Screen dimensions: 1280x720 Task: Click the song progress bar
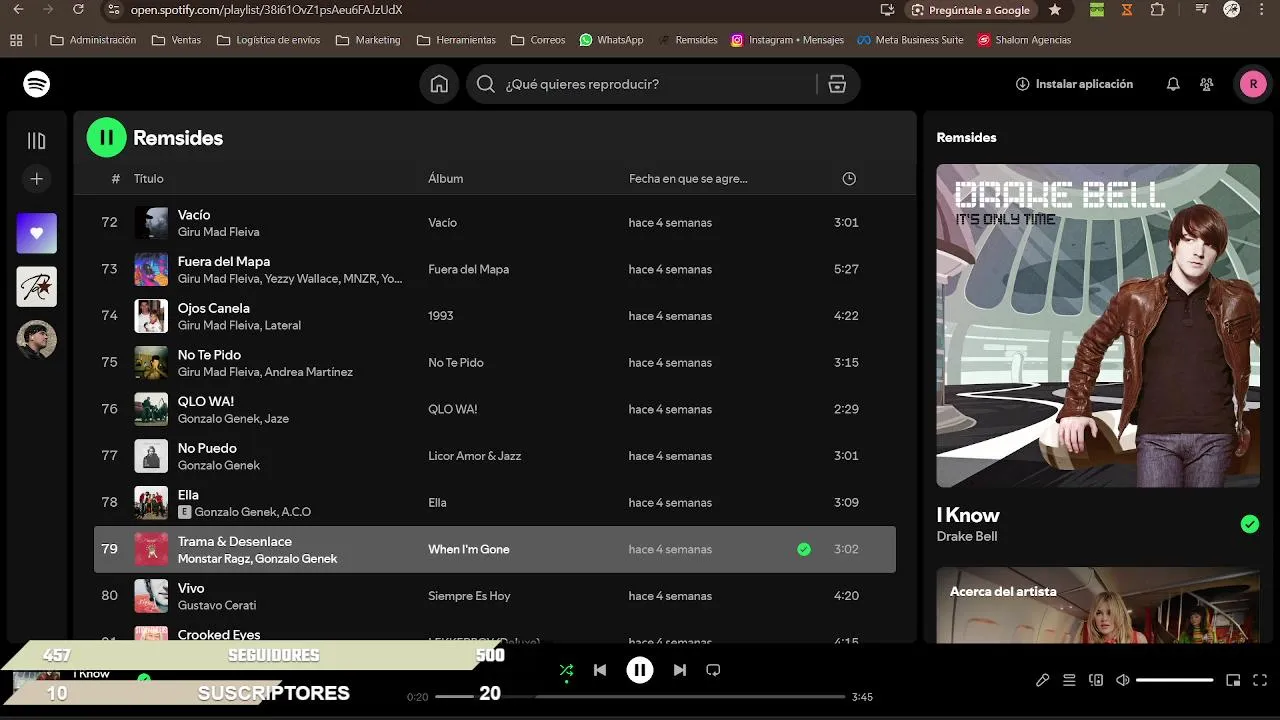pos(640,696)
